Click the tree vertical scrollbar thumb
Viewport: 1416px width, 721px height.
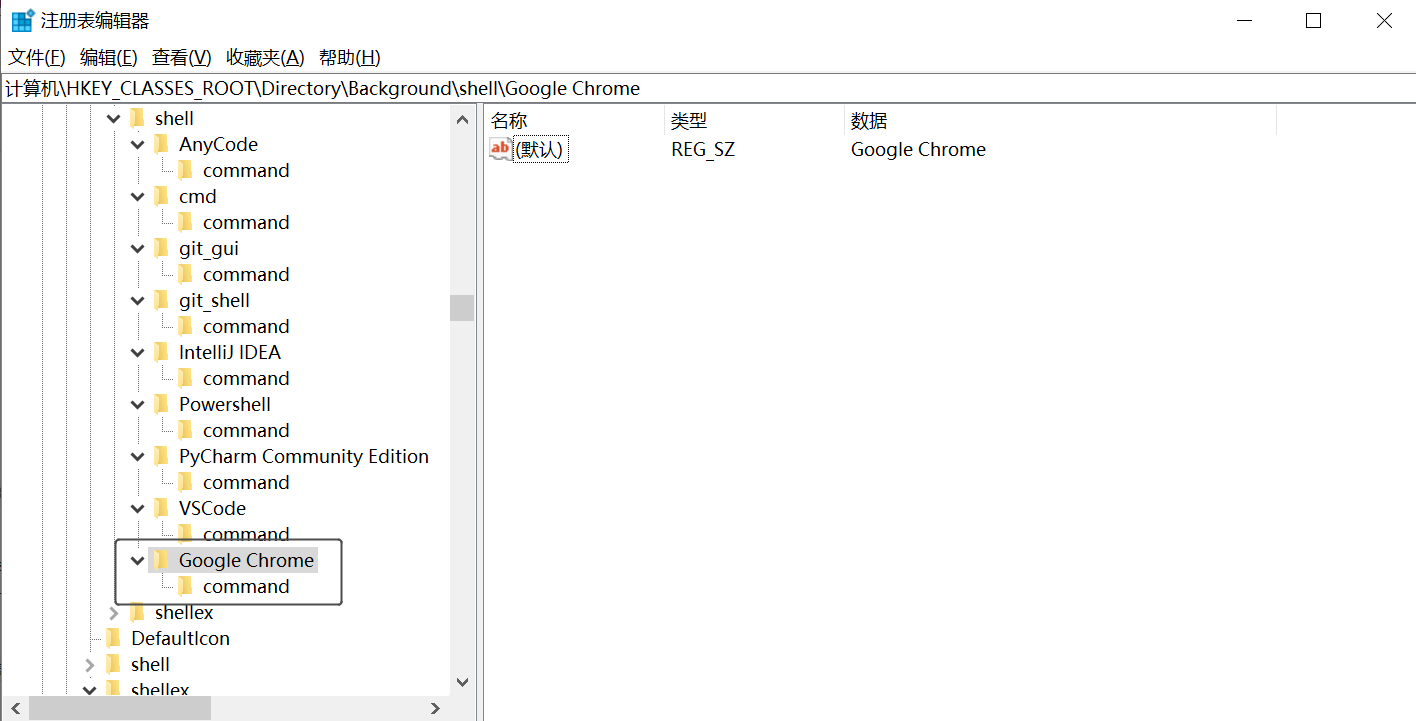point(462,308)
